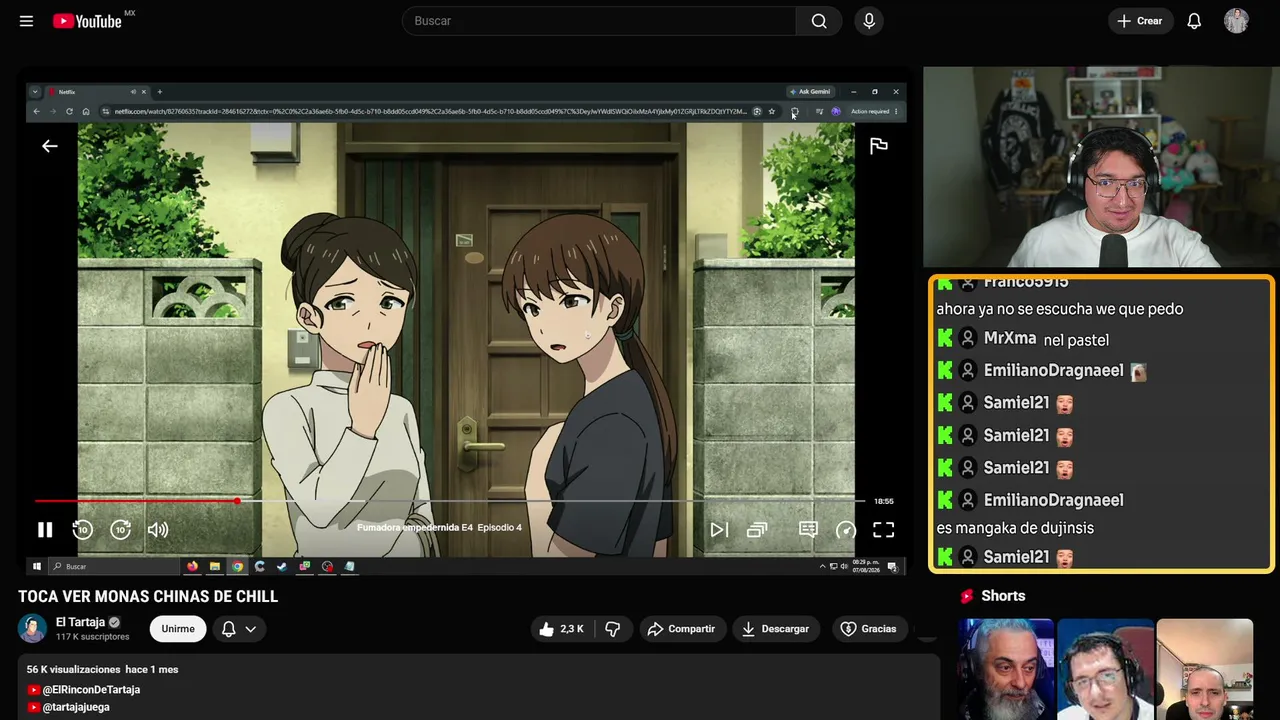Click the Compartir share button
Image resolution: width=1280 pixels, height=720 pixels.
[x=682, y=629]
